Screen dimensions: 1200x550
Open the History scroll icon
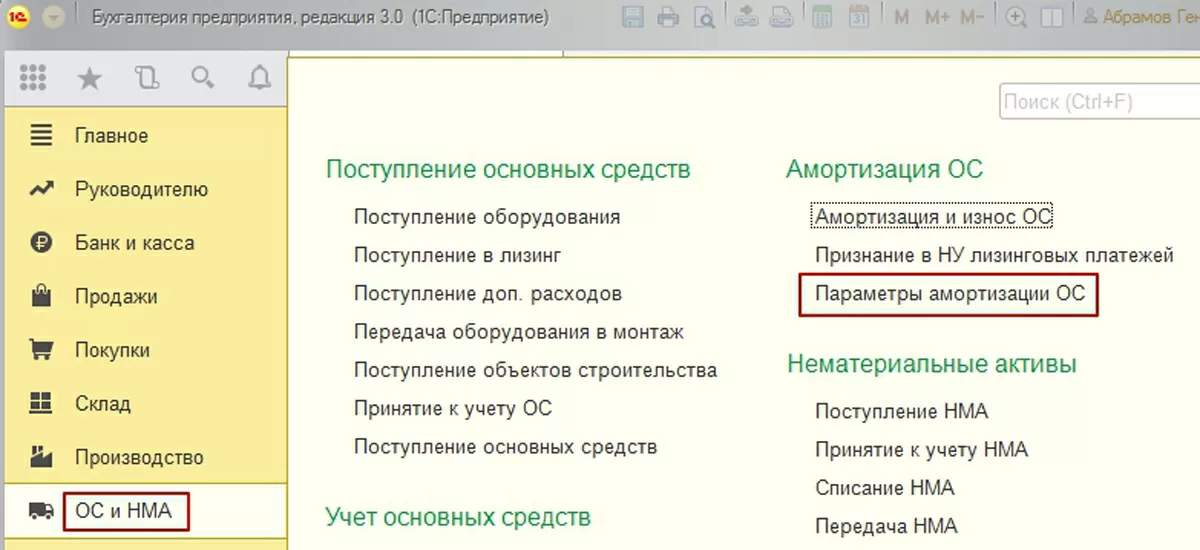147,79
